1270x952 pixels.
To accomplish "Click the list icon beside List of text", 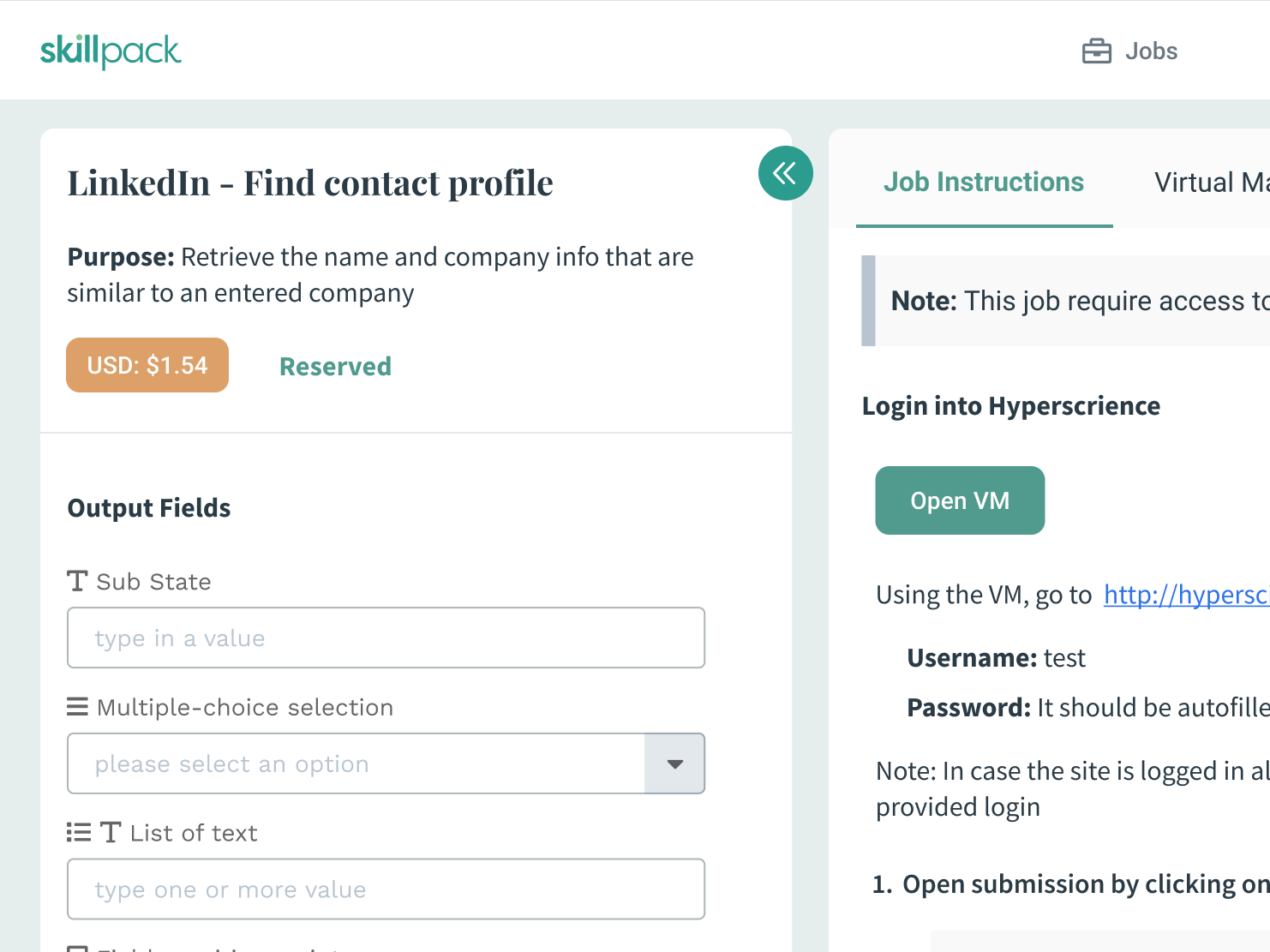I will (x=79, y=833).
